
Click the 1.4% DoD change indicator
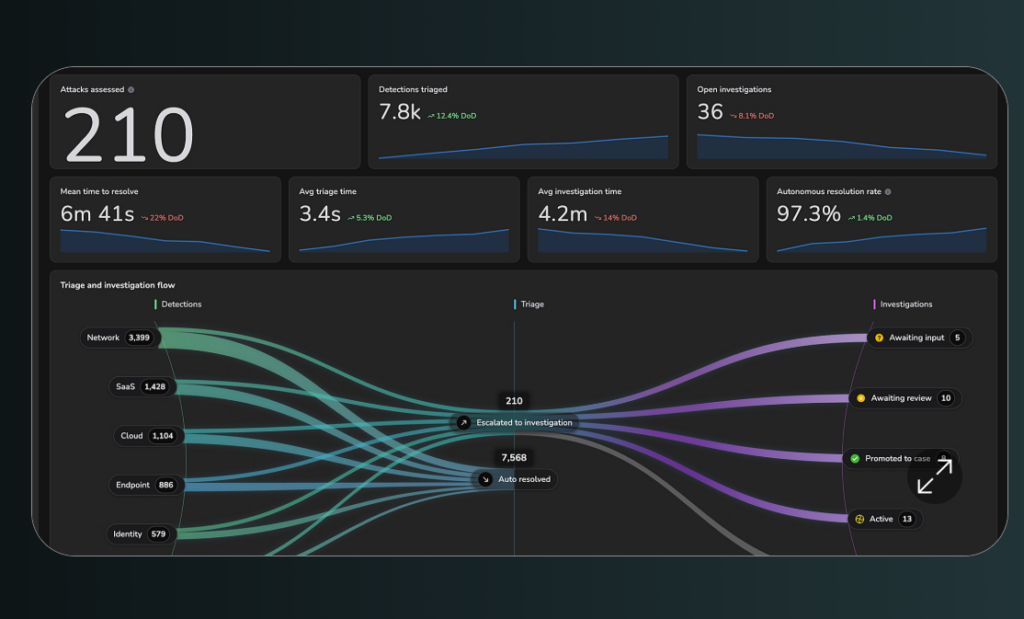click(x=870, y=218)
